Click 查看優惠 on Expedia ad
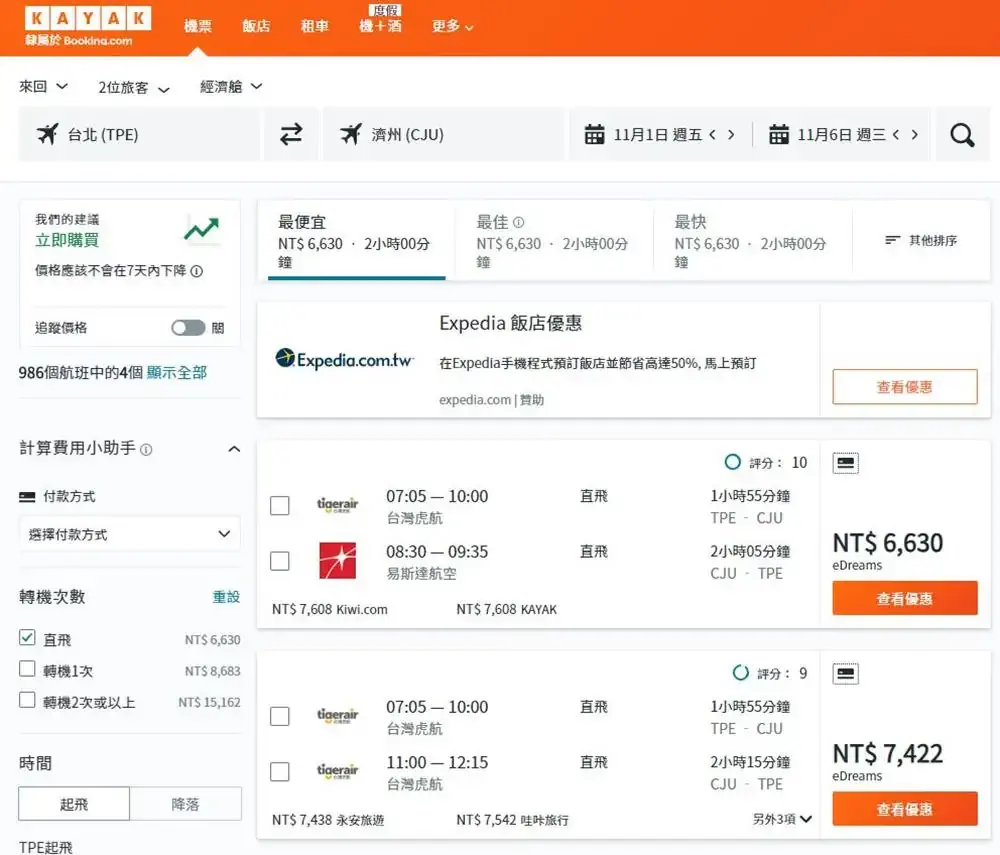Image resolution: width=1000 pixels, height=855 pixels. 905,386
